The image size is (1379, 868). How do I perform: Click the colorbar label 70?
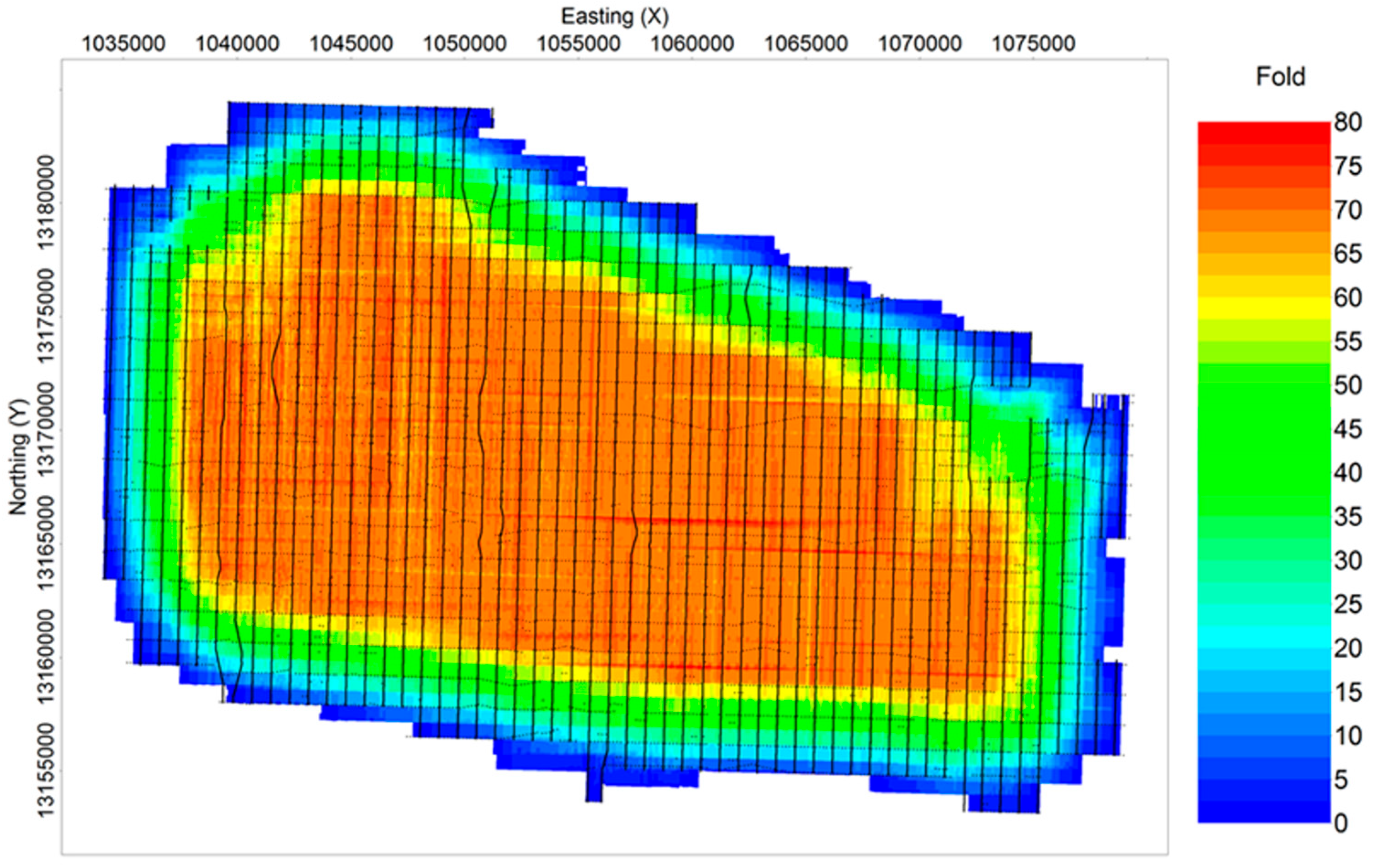[1347, 210]
